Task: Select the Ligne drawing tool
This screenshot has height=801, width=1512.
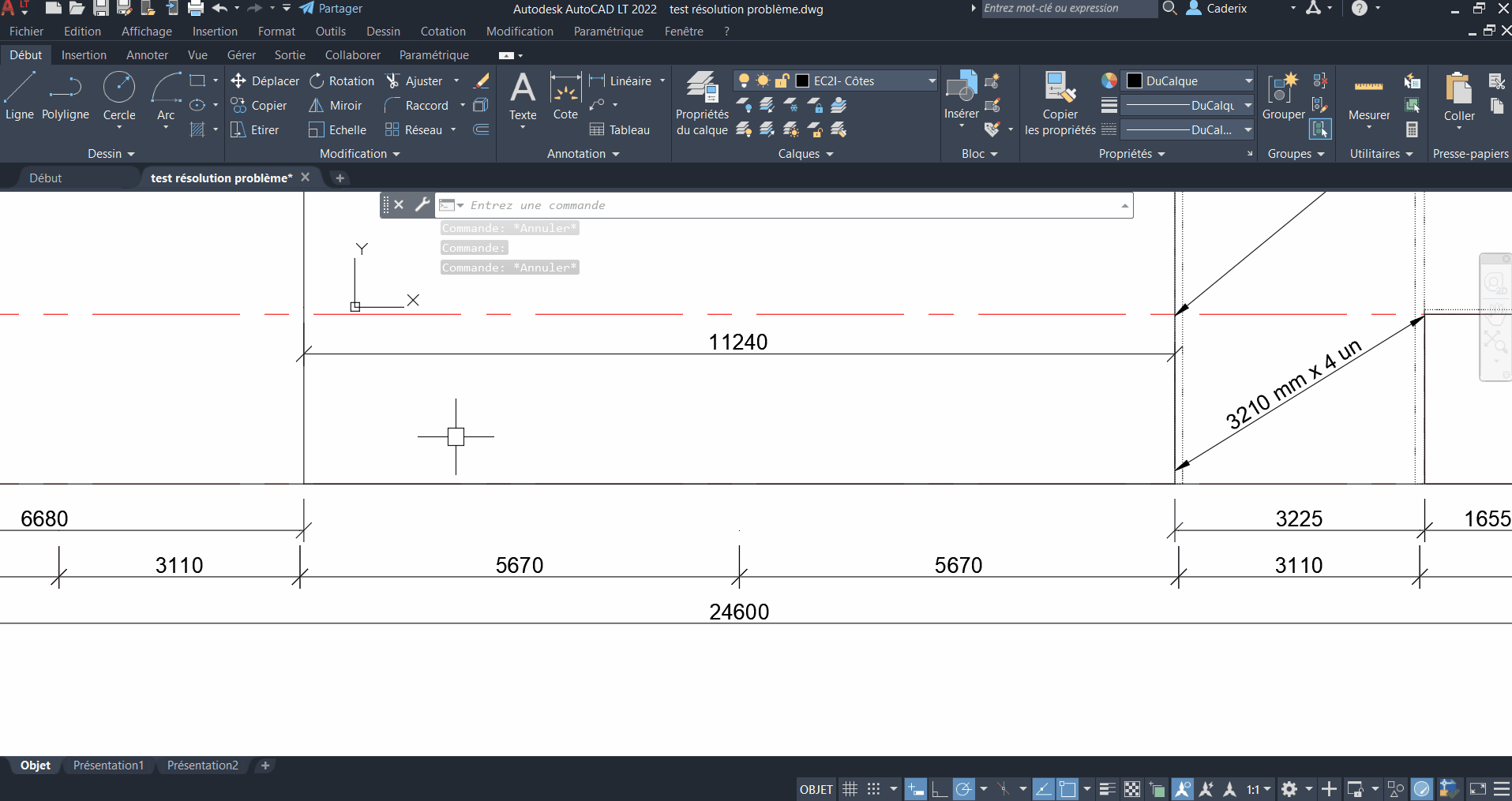Action: (18, 98)
